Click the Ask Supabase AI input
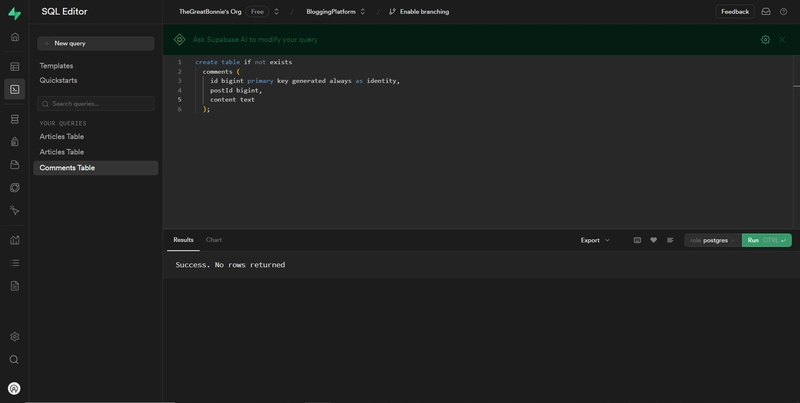 pos(255,39)
